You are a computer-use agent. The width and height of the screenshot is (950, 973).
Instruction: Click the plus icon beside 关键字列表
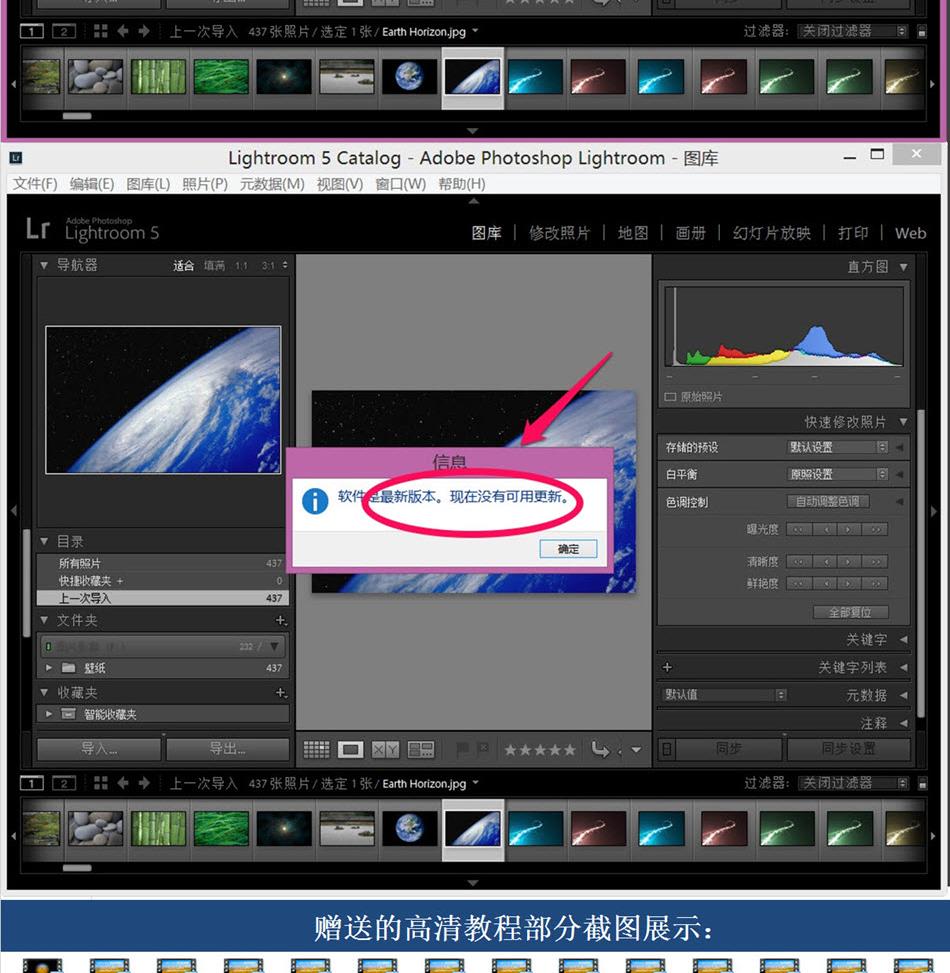pos(667,667)
